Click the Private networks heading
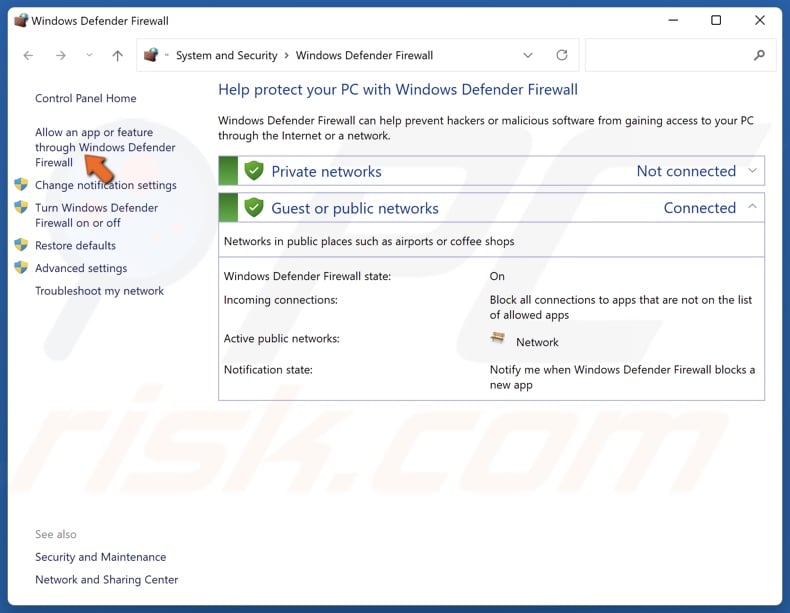 click(326, 171)
